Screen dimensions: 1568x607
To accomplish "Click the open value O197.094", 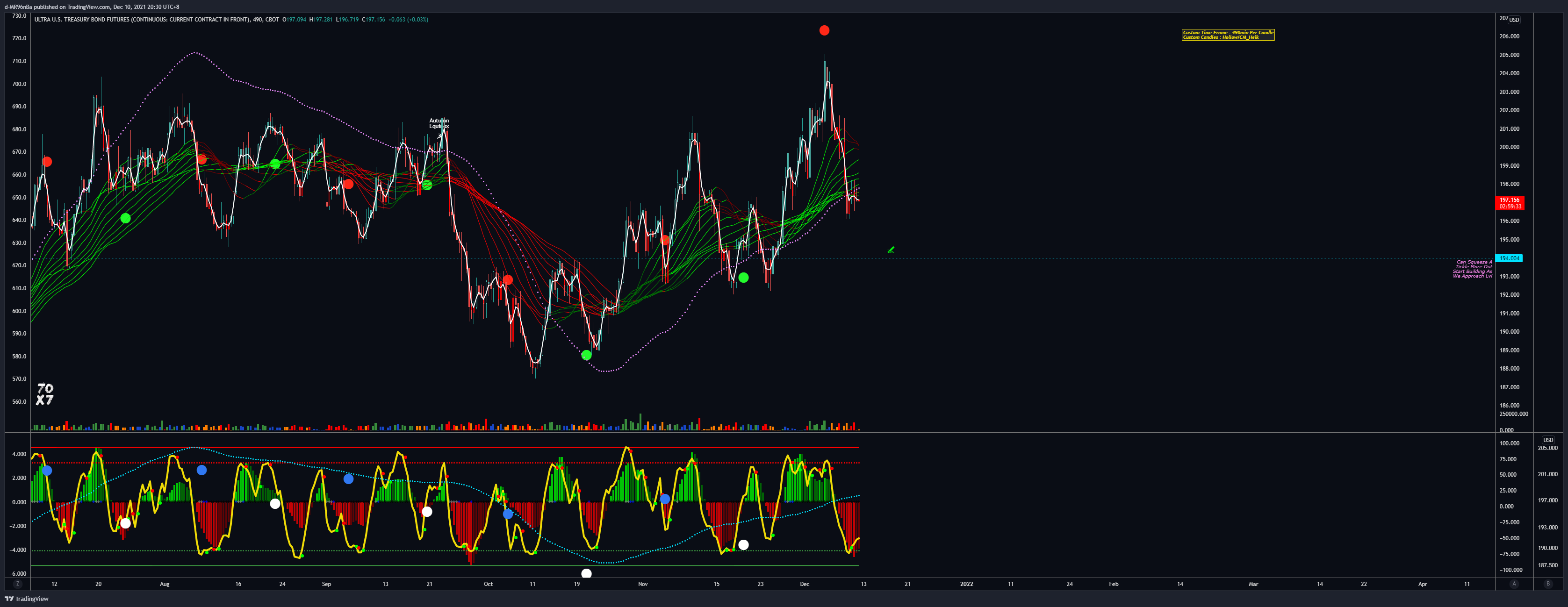I will [x=294, y=20].
